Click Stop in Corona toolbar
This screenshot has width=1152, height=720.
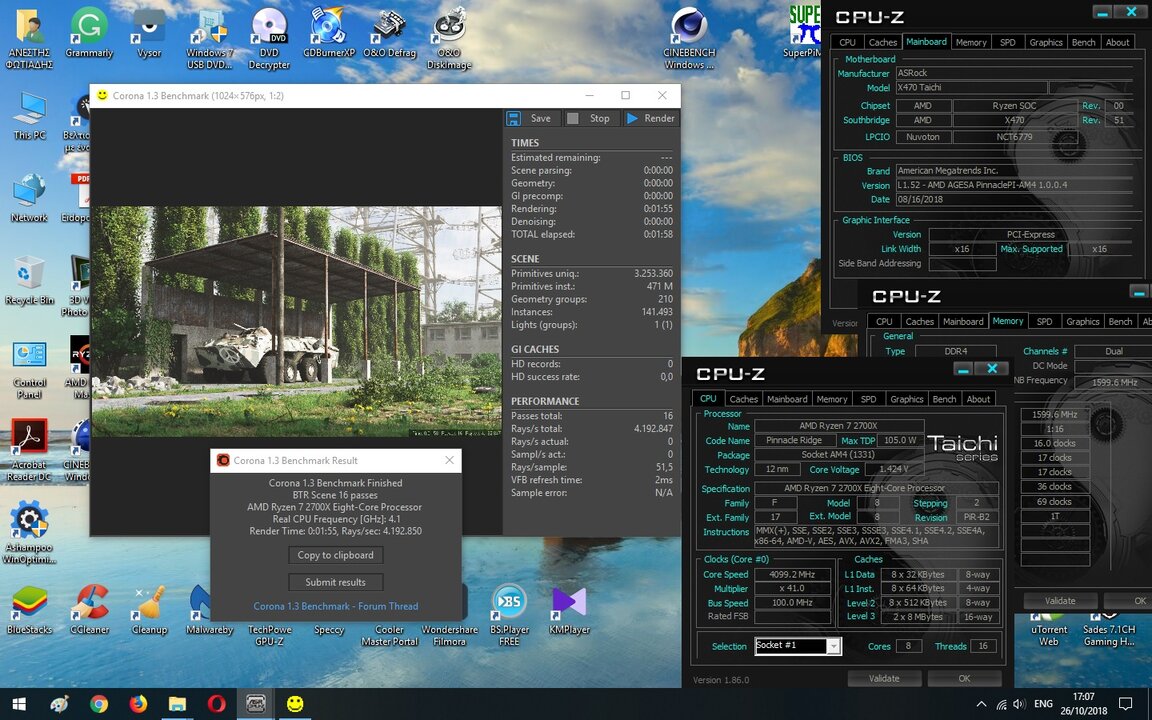coord(589,118)
